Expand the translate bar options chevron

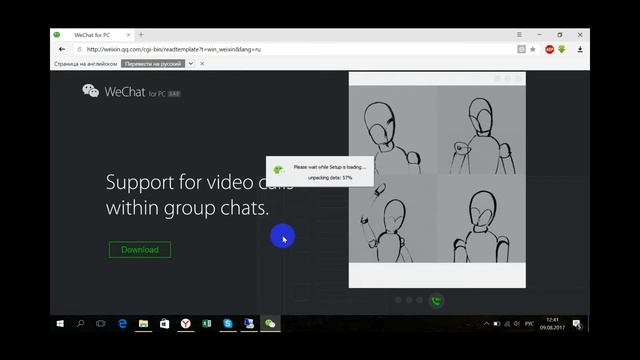click(x=191, y=64)
